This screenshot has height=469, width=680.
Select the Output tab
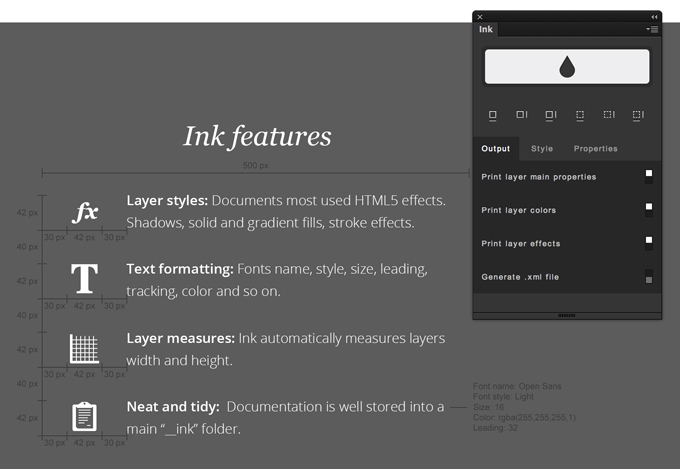click(496, 148)
